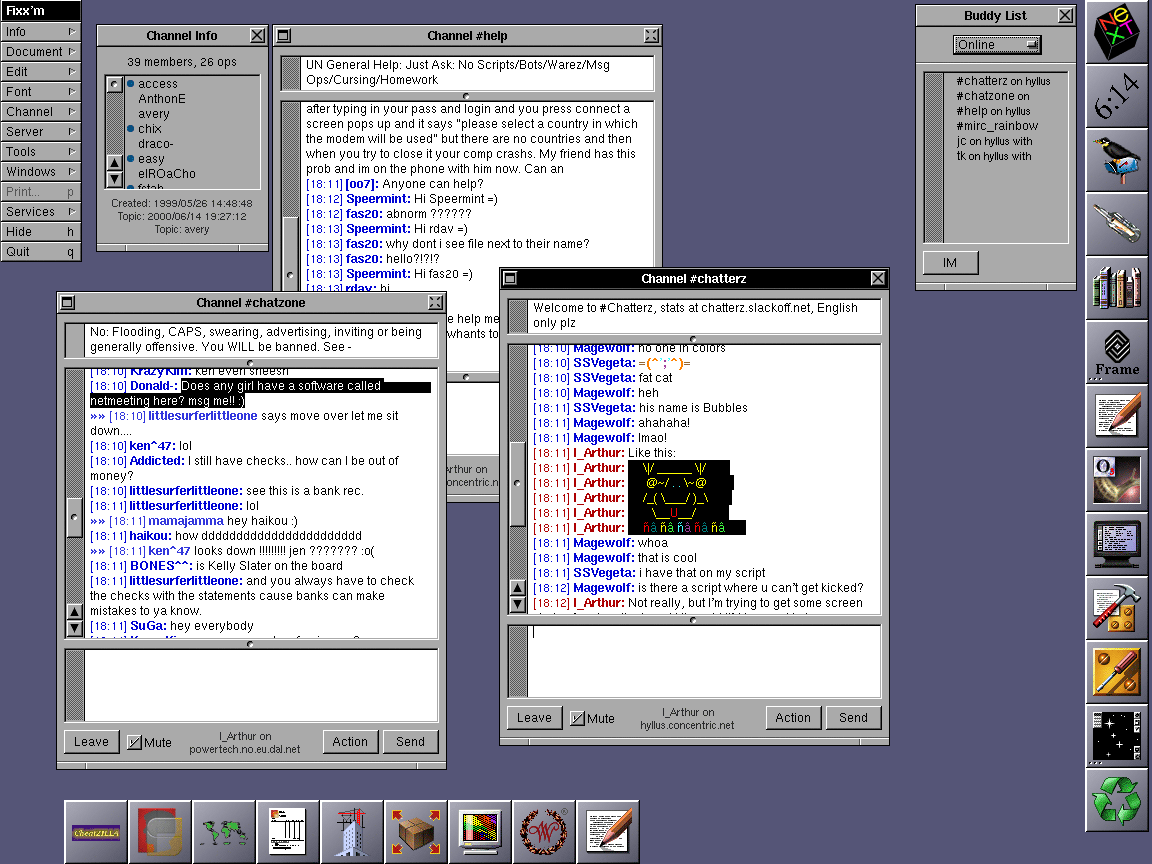Open the Online status popup in Buddy List

coord(997,45)
